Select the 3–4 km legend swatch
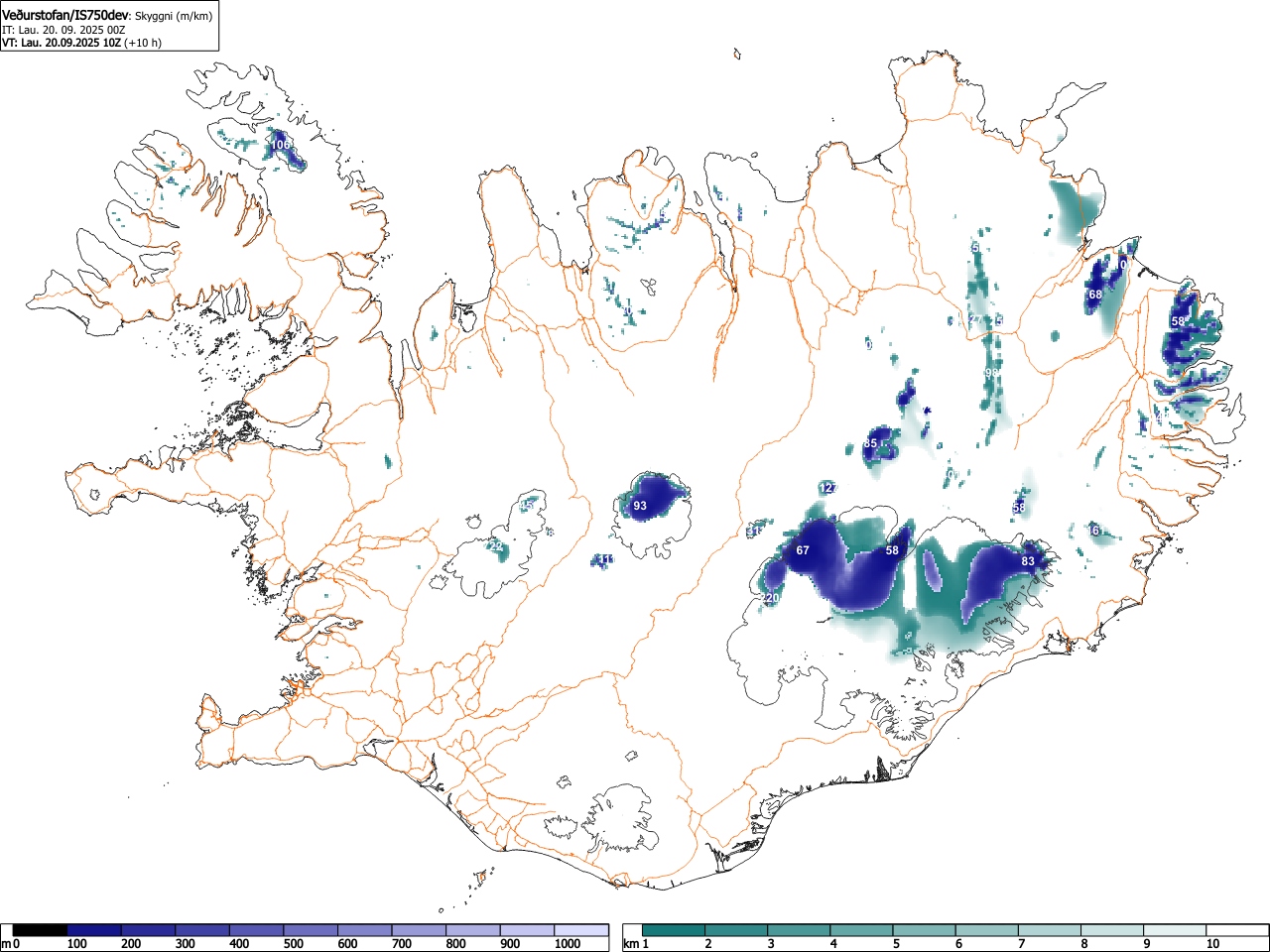1270x952 pixels. tap(800, 930)
